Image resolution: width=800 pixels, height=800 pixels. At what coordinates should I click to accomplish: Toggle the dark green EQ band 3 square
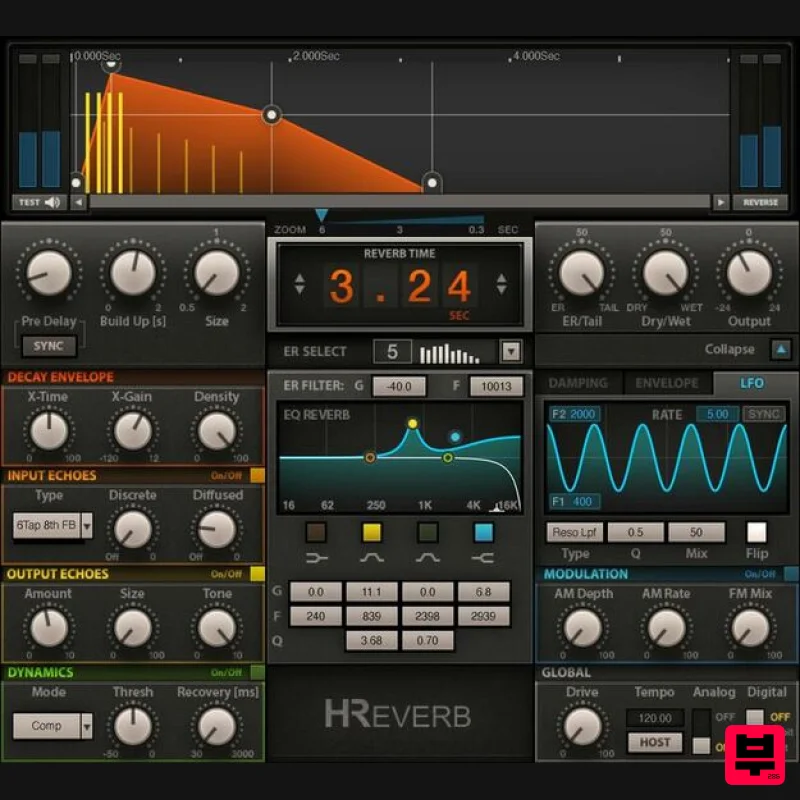428,532
